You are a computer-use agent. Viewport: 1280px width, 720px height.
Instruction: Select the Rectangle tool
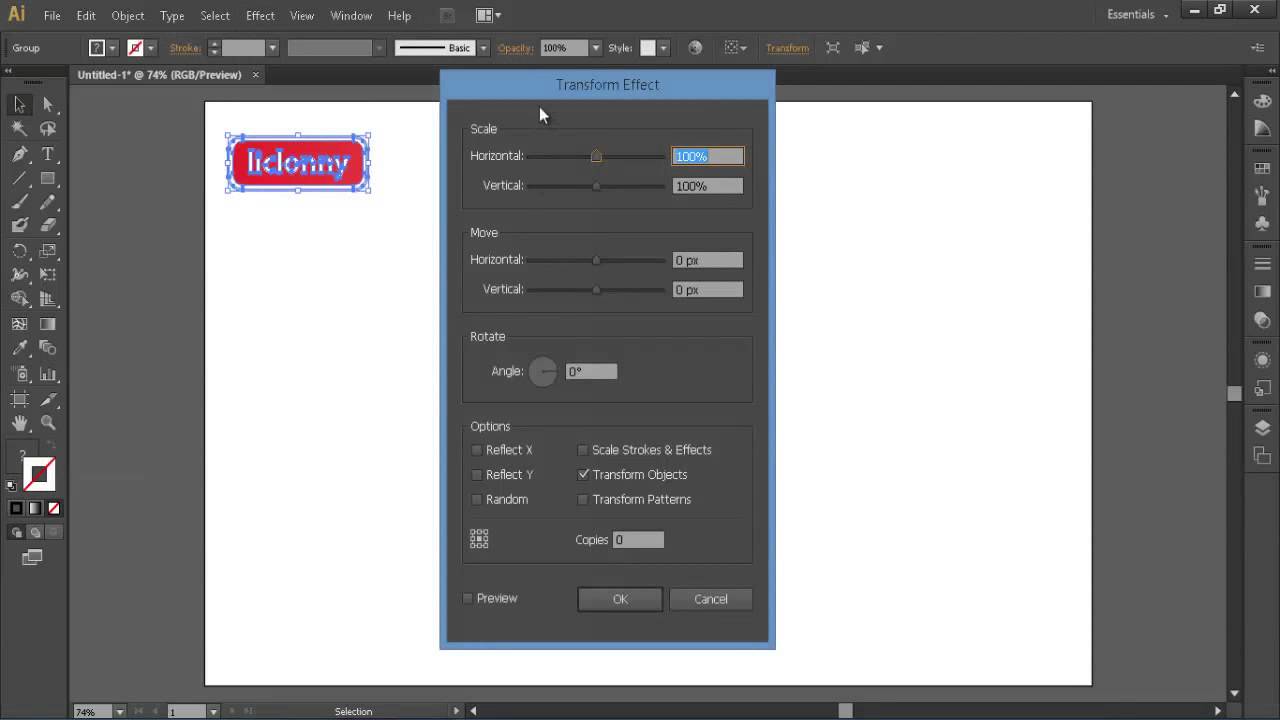(x=47, y=178)
